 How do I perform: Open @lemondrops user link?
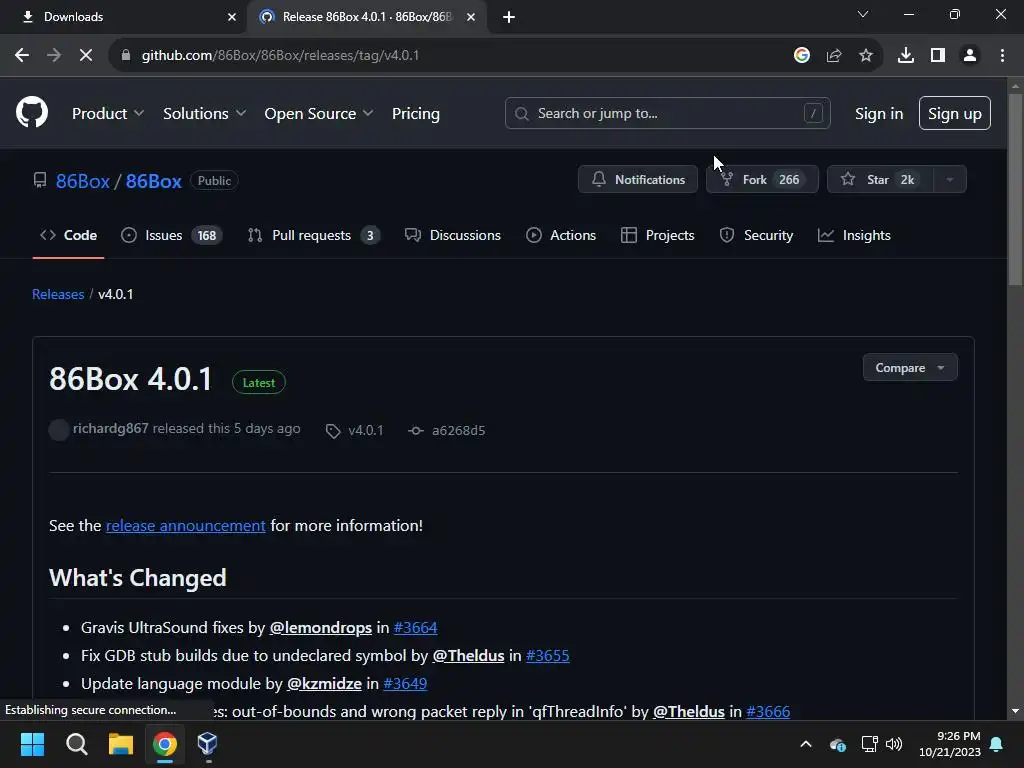(x=321, y=628)
